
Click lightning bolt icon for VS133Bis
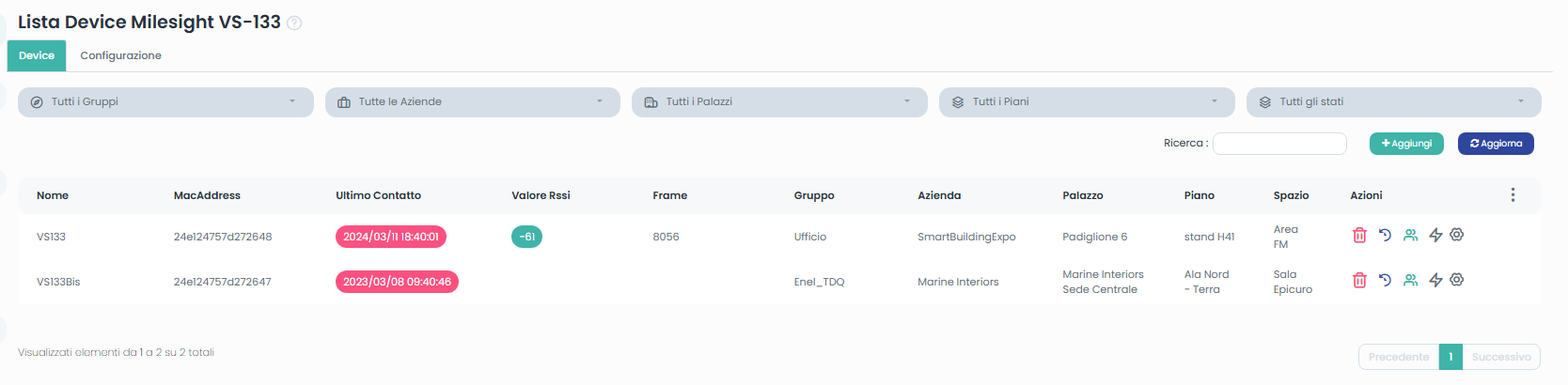coord(1435,280)
